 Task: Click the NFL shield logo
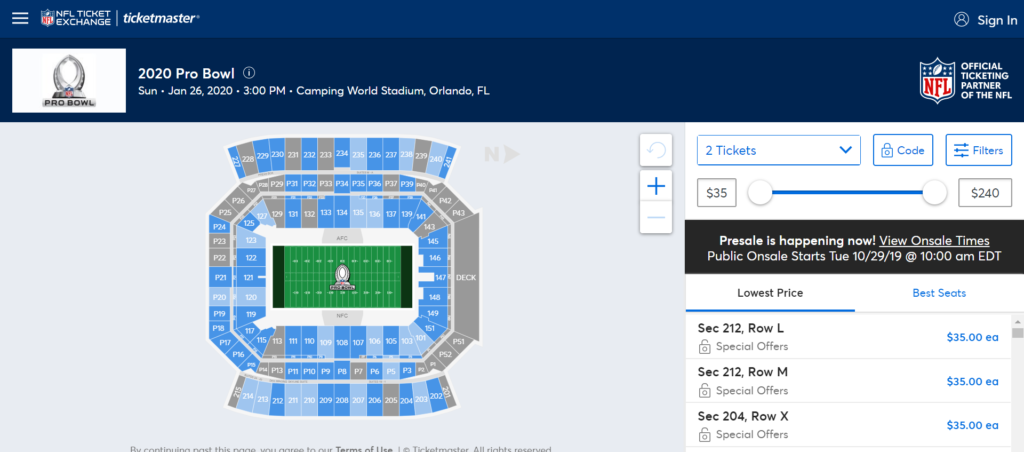[x=937, y=81]
